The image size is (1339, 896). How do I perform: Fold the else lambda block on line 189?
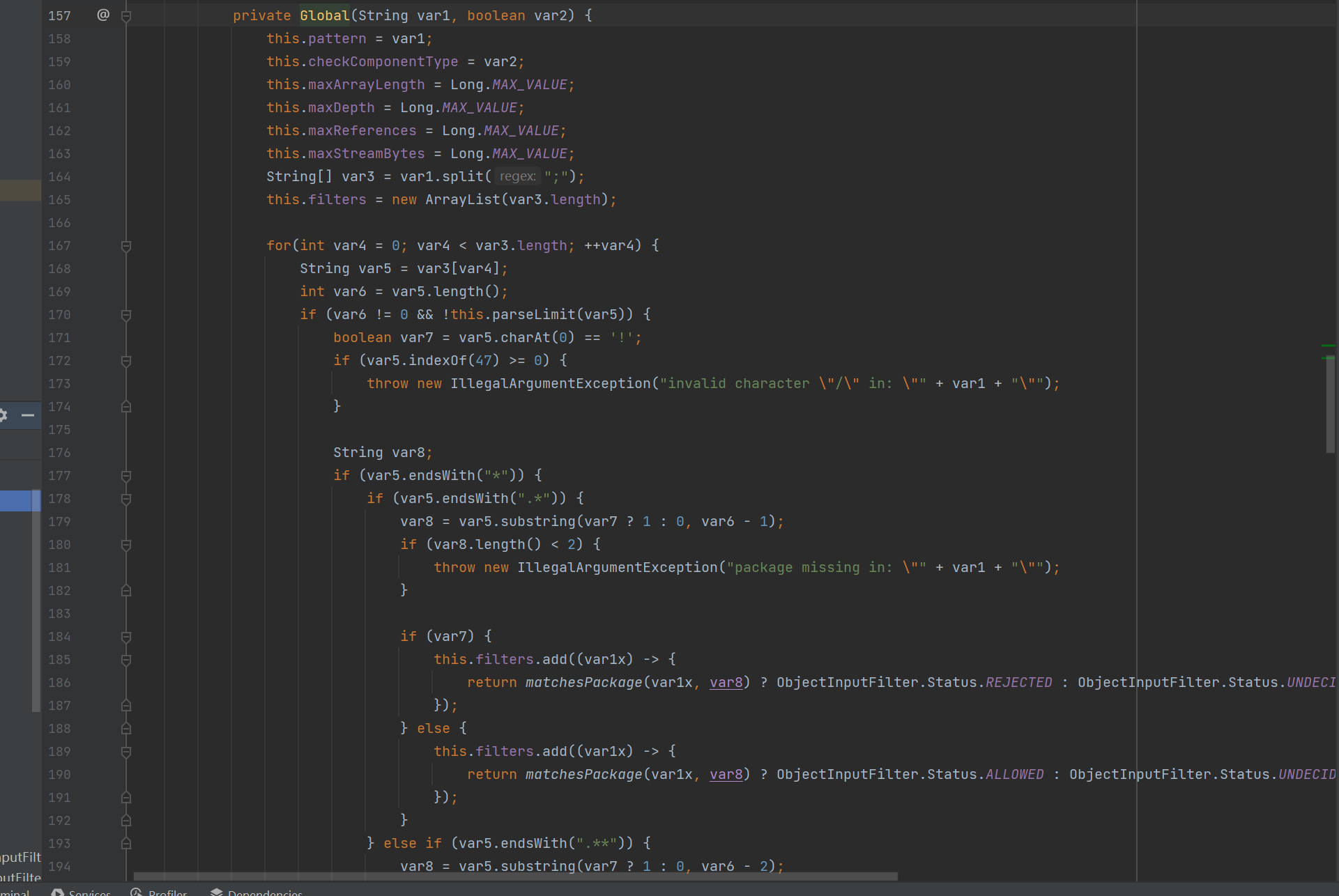click(x=126, y=752)
